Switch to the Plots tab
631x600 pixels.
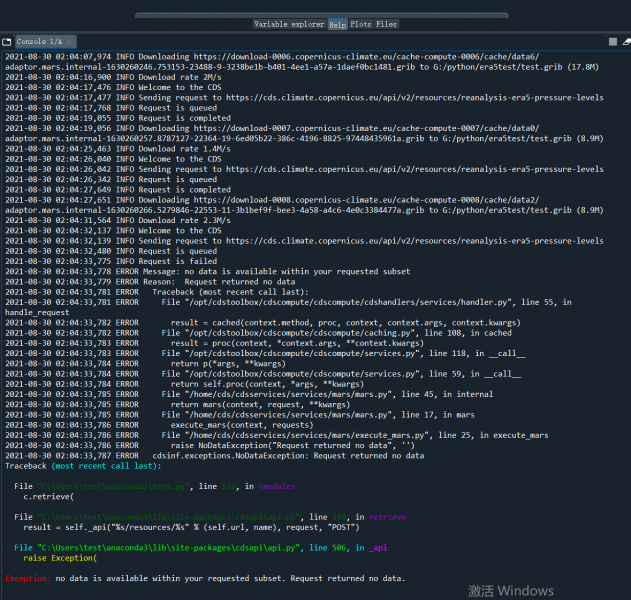click(x=361, y=23)
